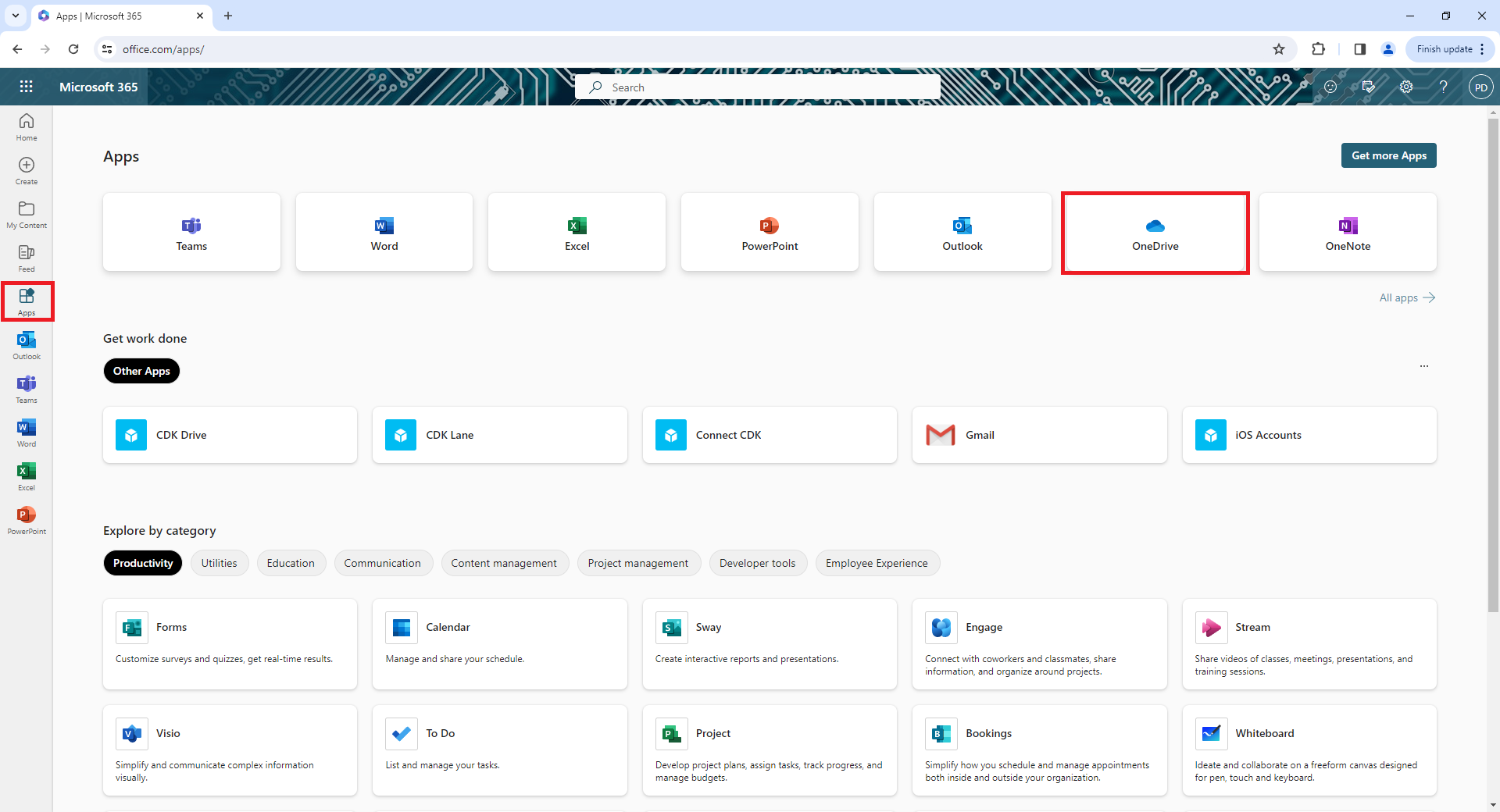The image size is (1500, 812).
Task: Open the Forms app card
Action: 230,644
